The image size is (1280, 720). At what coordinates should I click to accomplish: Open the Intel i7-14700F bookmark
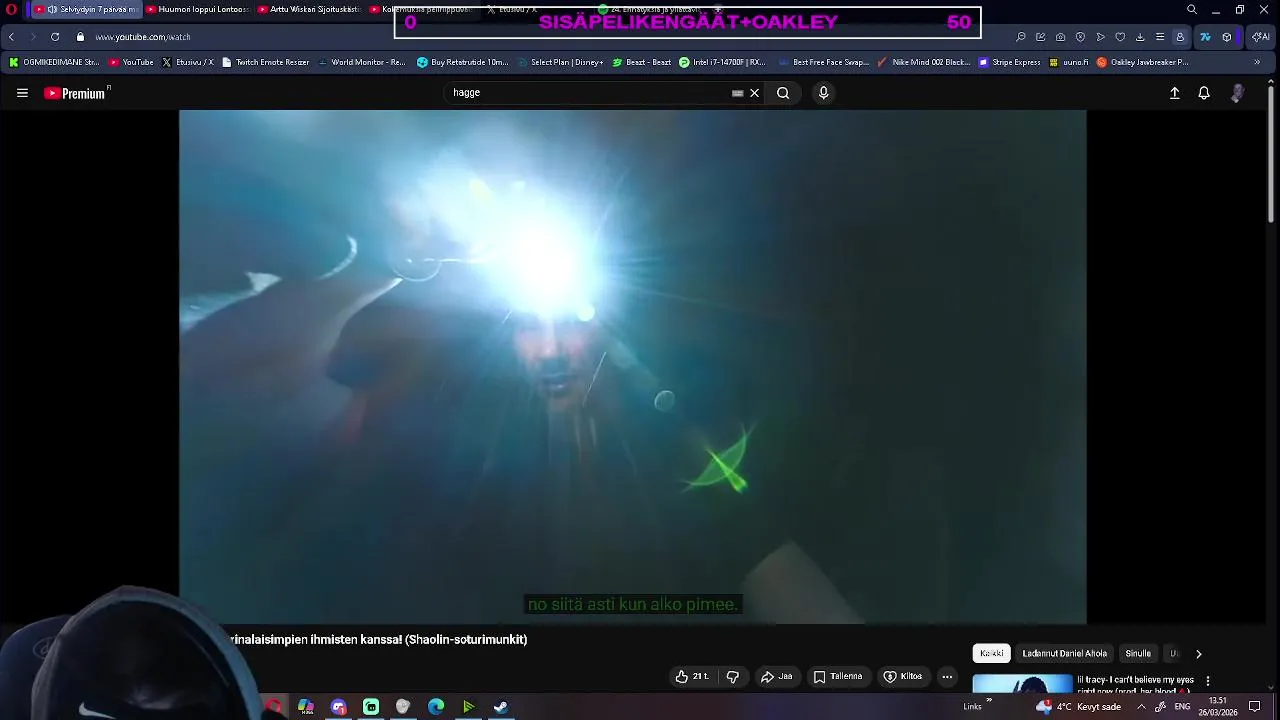point(722,62)
